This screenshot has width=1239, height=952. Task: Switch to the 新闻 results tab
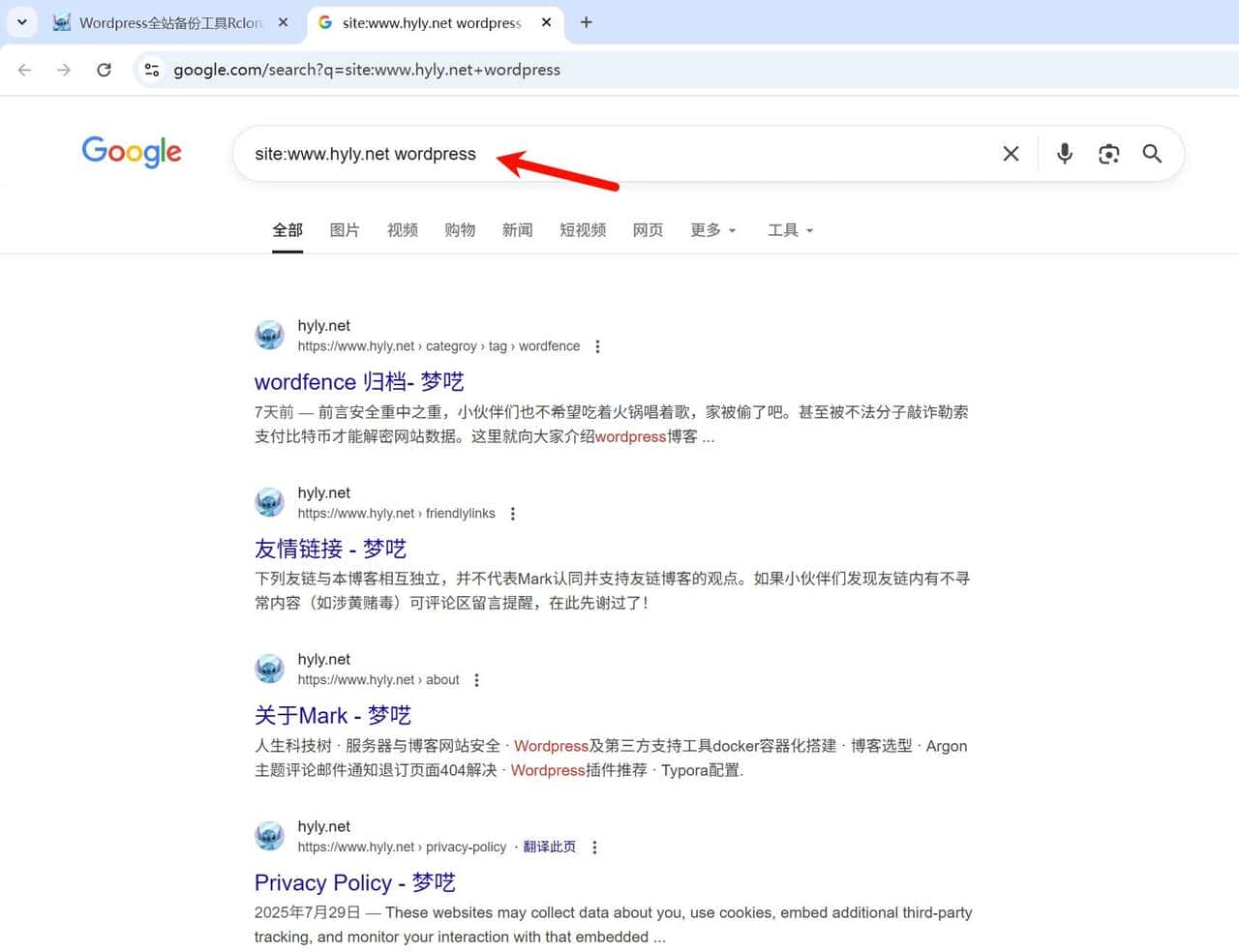click(x=517, y=230)
